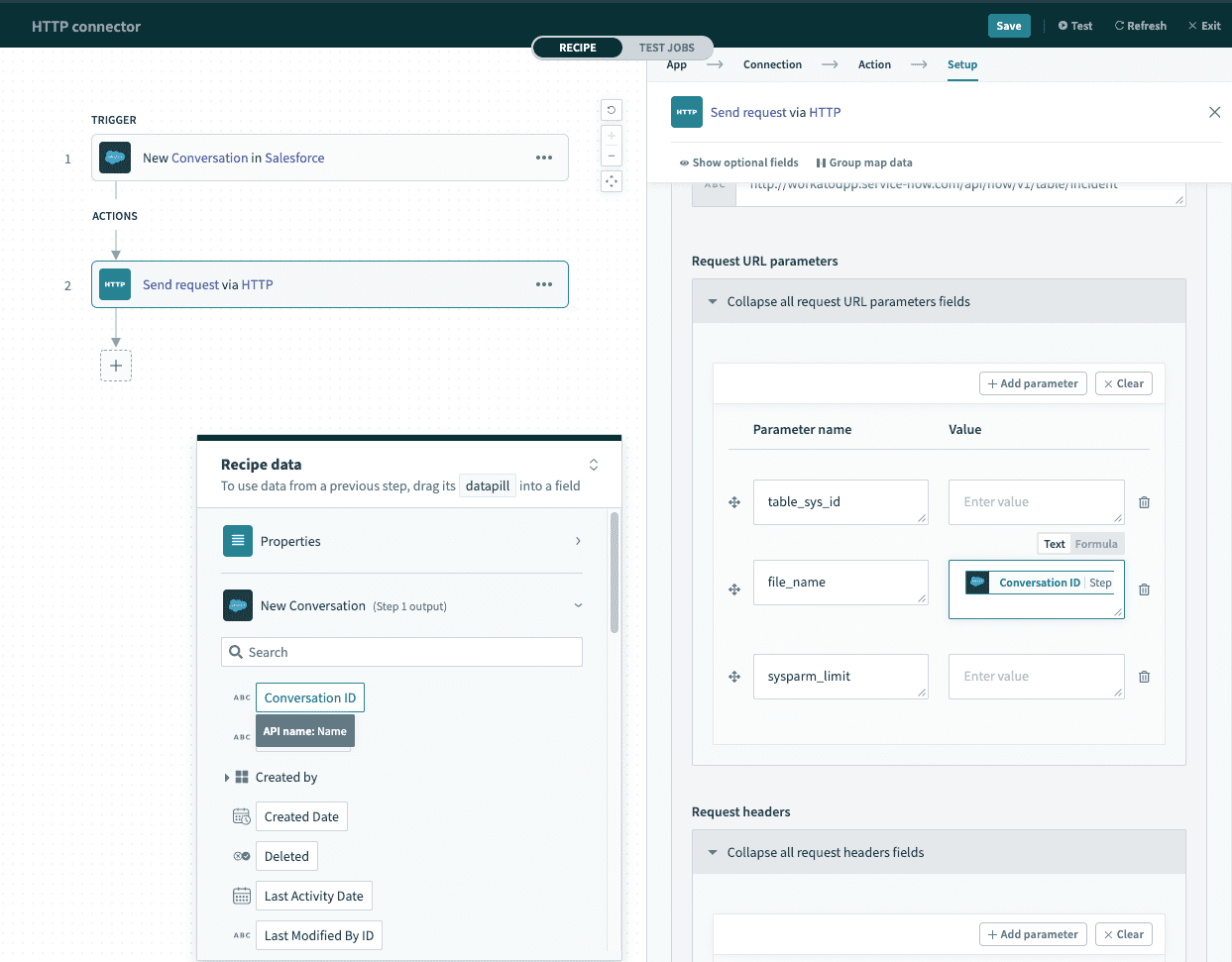Switch field mode to Text

coord(1054,544)
